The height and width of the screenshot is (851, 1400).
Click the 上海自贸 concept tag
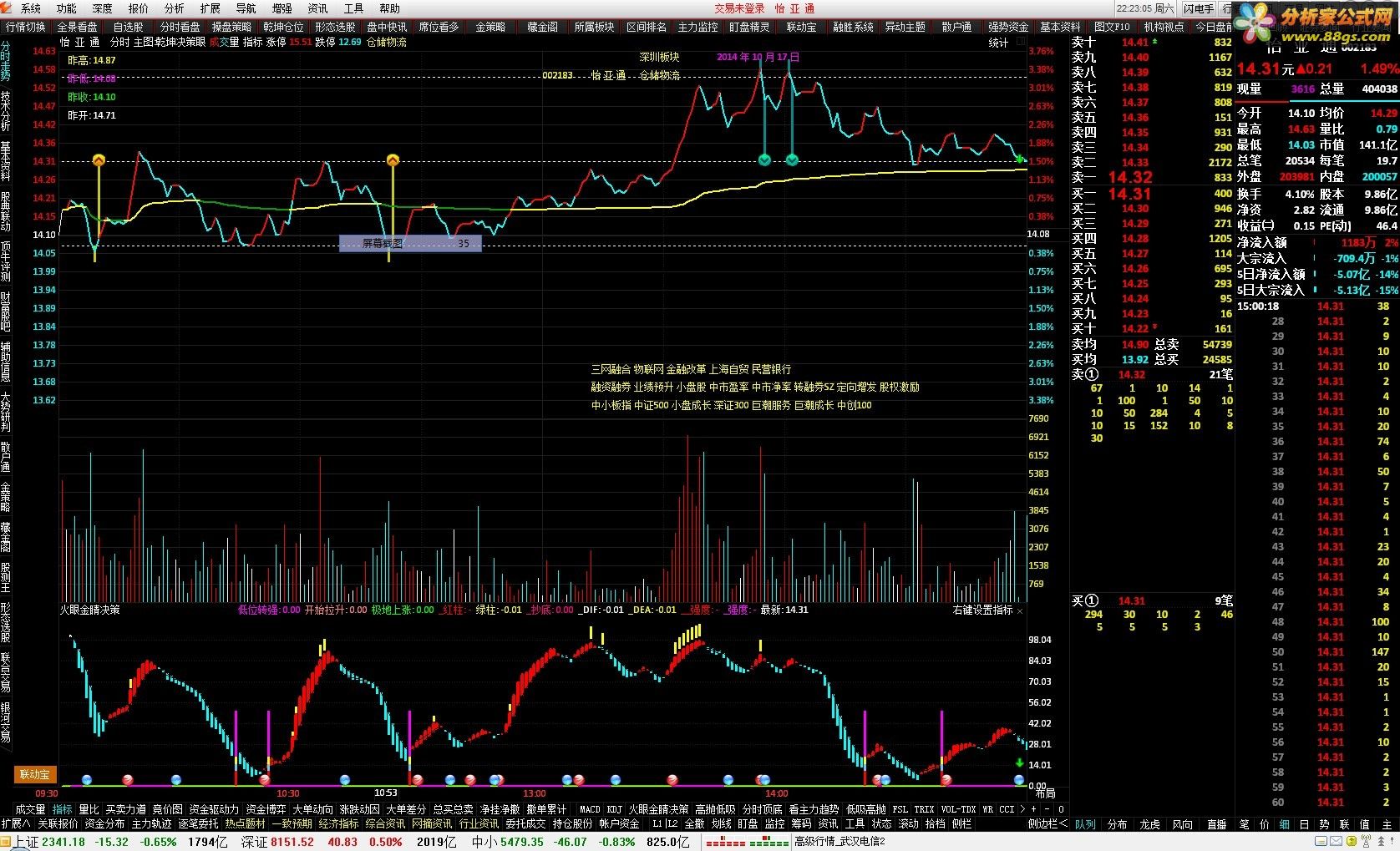click(x=728, y=369)
